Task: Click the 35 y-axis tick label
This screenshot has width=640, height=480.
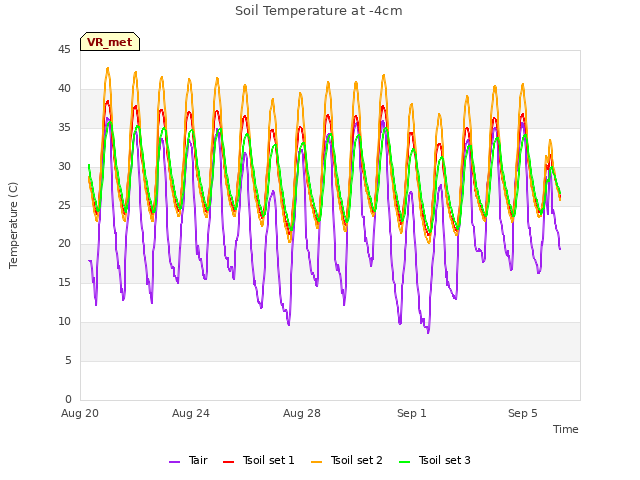Action: tap(64, 128)
